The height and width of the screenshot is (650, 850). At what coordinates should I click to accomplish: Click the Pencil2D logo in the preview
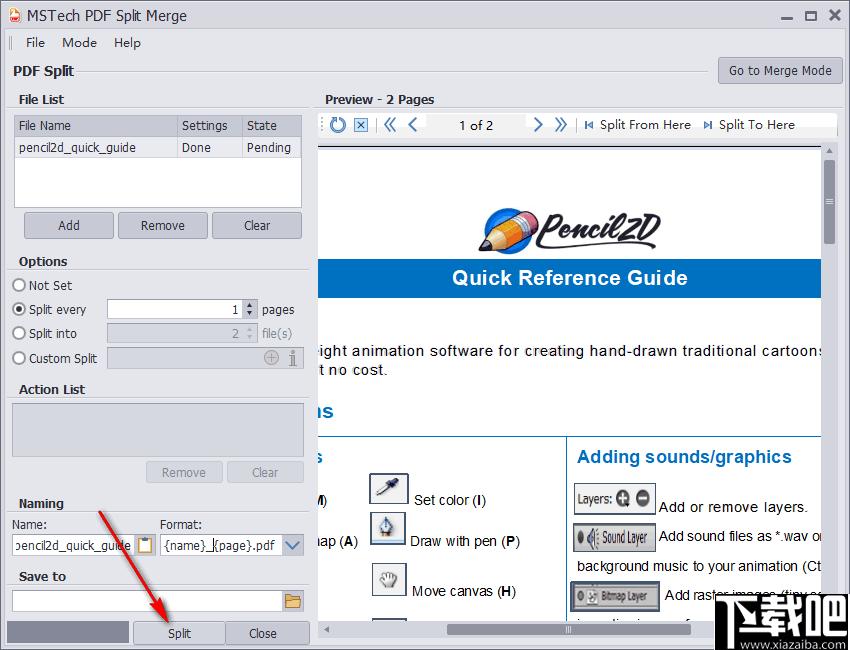coord(569,230)
